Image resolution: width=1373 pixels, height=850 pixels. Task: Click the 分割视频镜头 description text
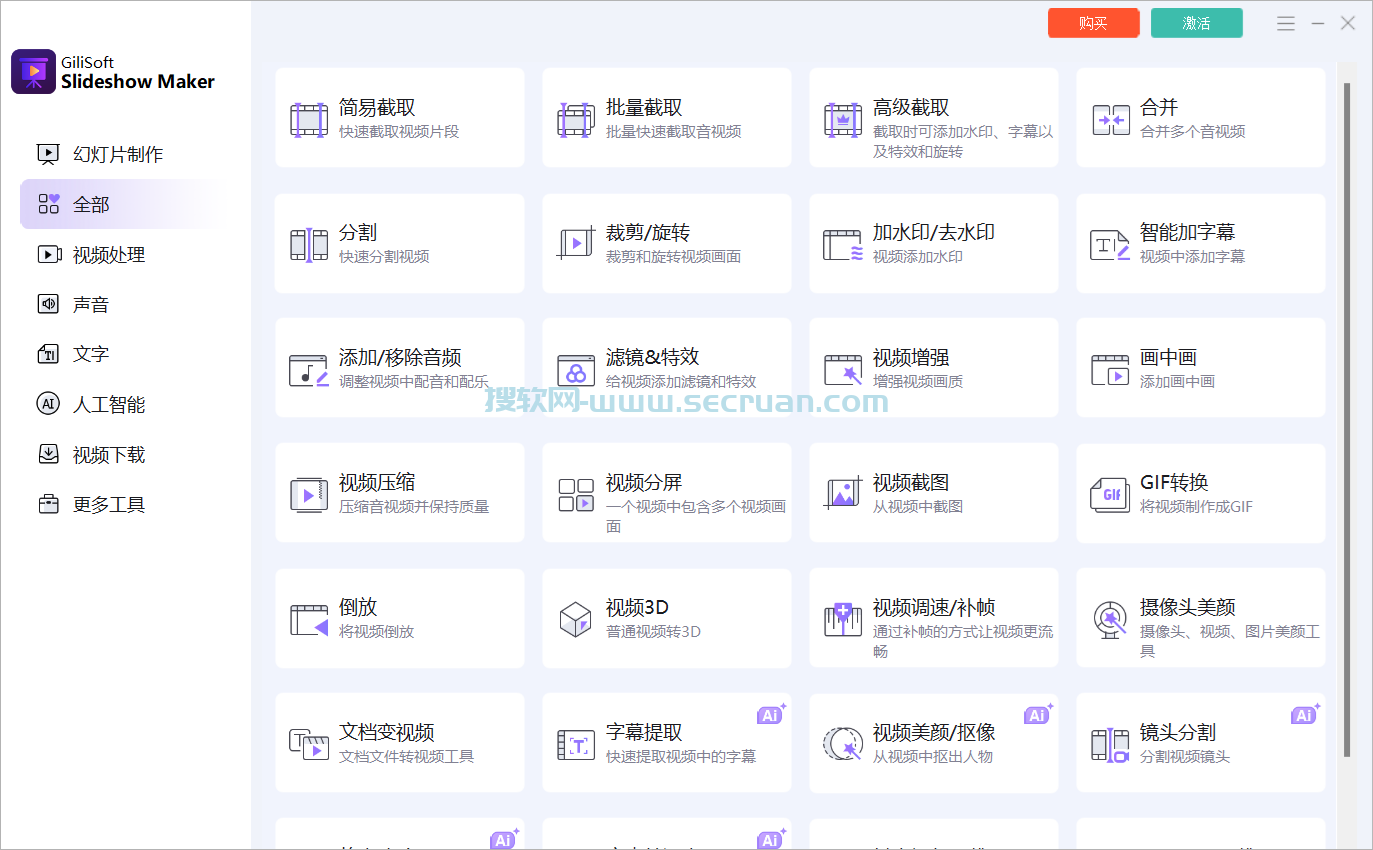coord(1185,756)
